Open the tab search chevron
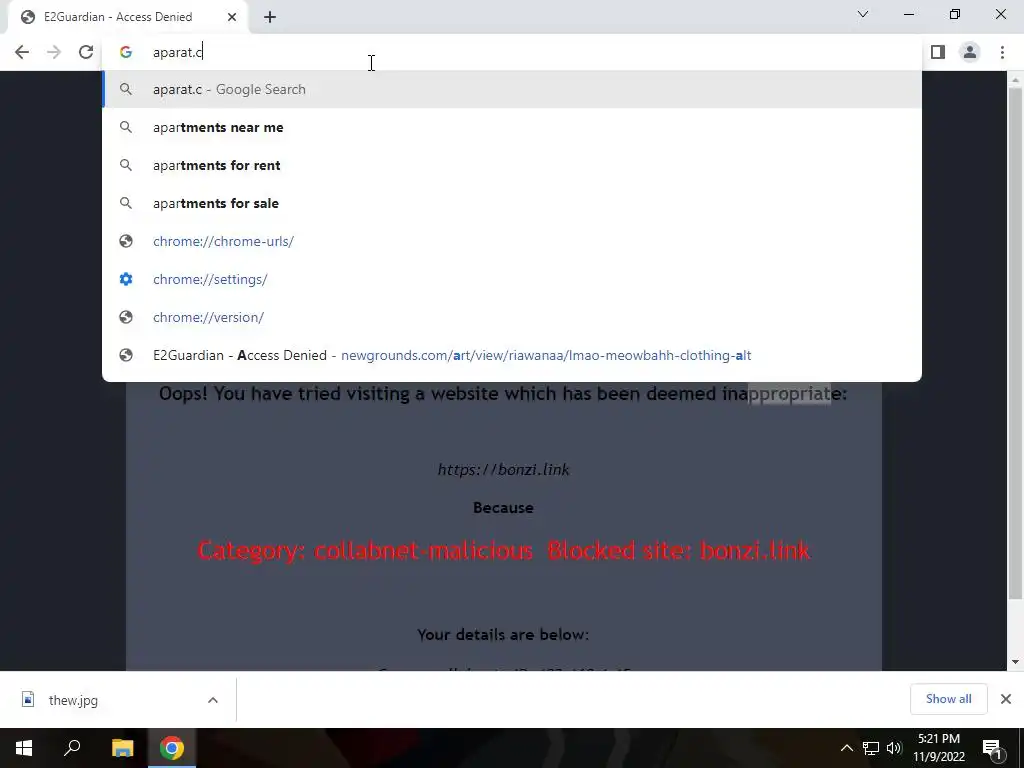 click(863, 14)
